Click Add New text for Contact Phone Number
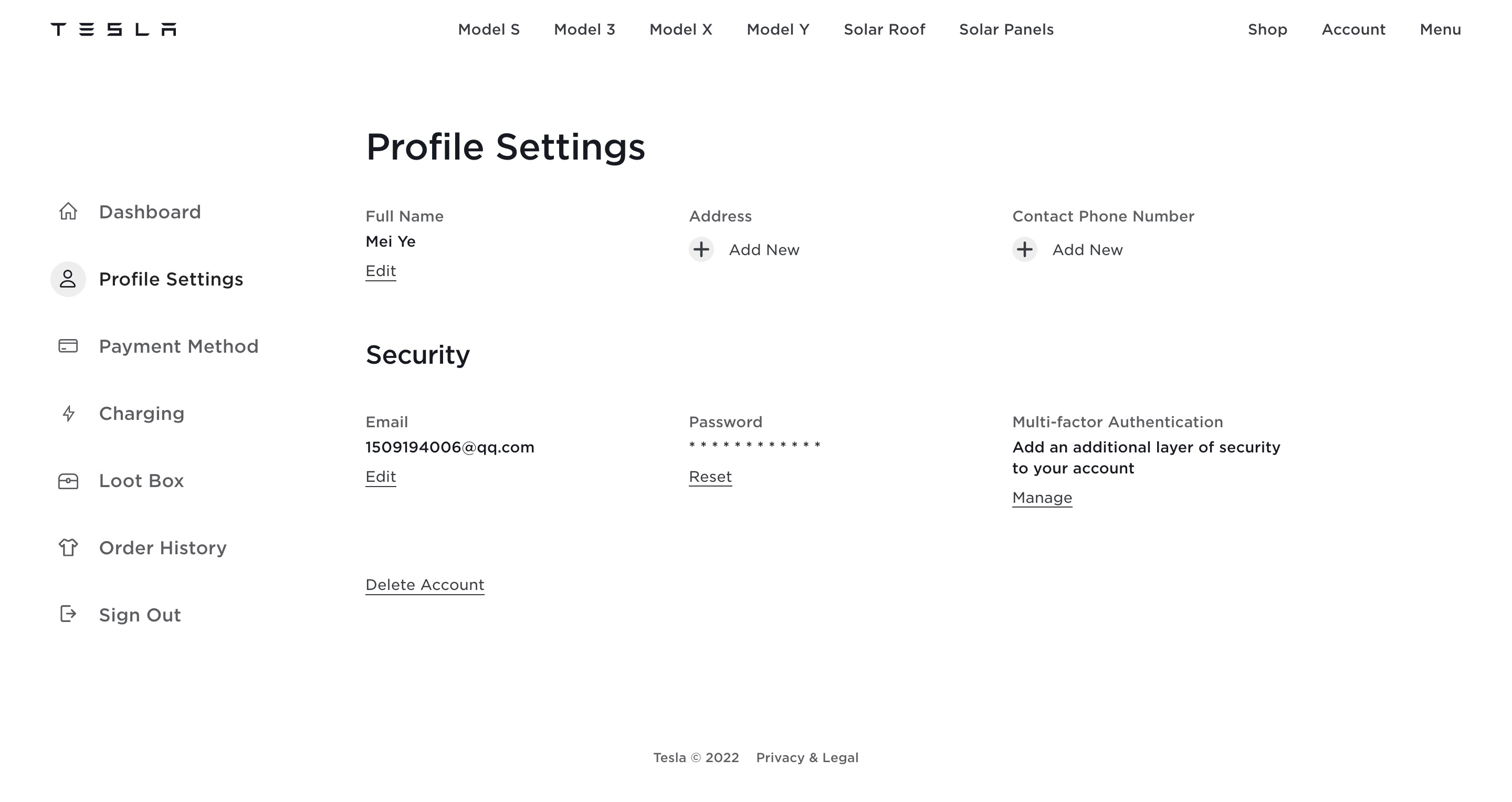1512x802 pixels. tap(1088, 250)
